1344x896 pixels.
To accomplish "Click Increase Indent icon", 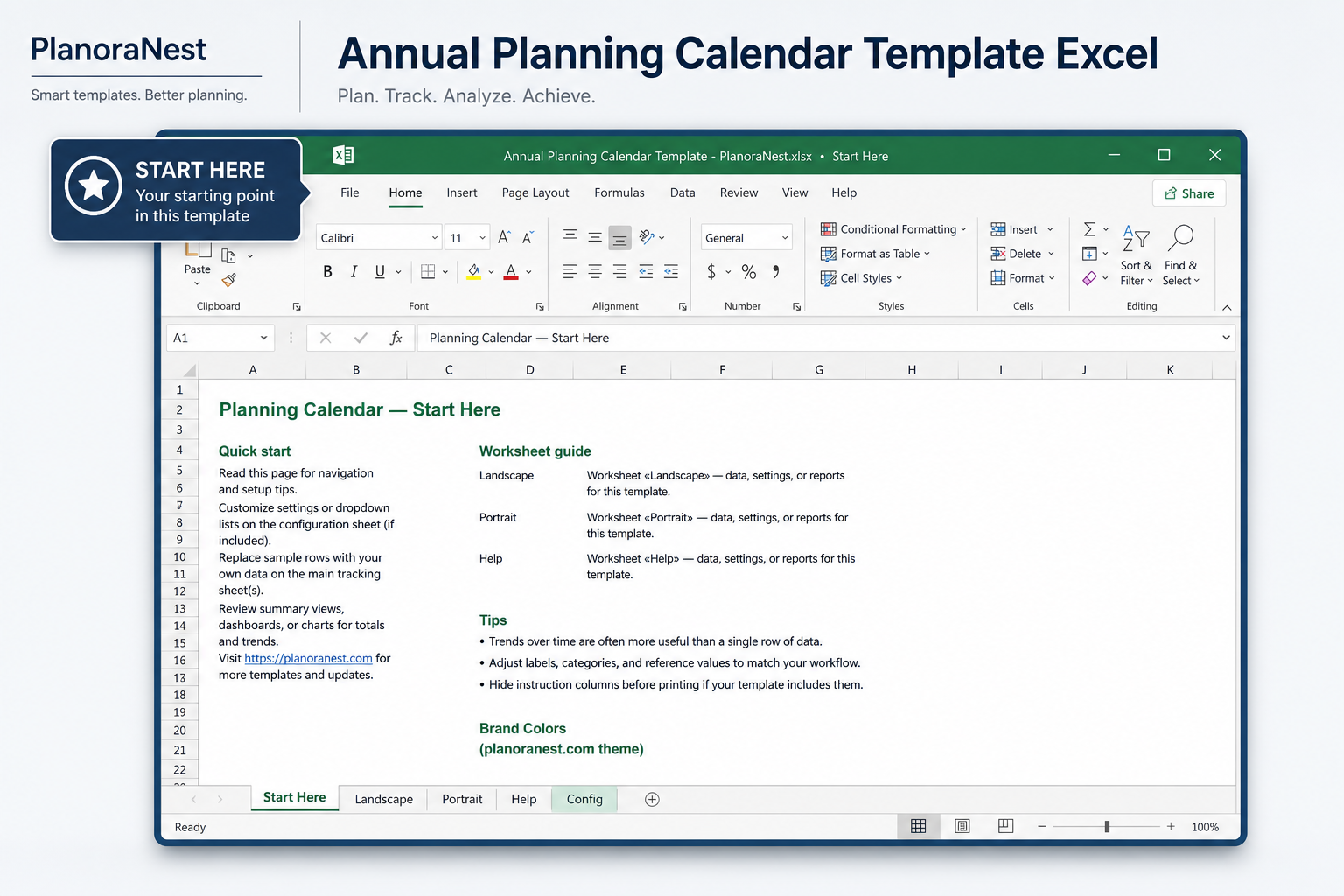I will point(671,272).
